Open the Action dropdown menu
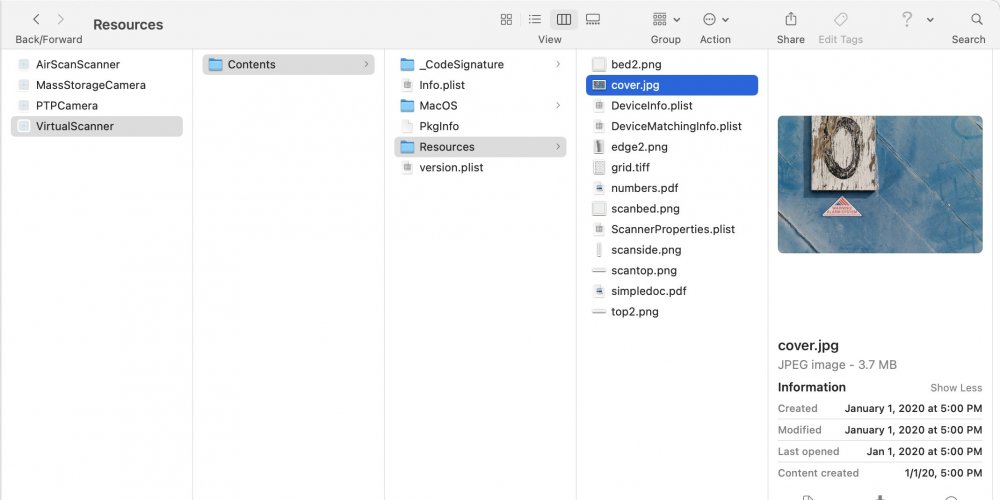The height and width of the screenshot is (500, 1000). coord(715,19)
